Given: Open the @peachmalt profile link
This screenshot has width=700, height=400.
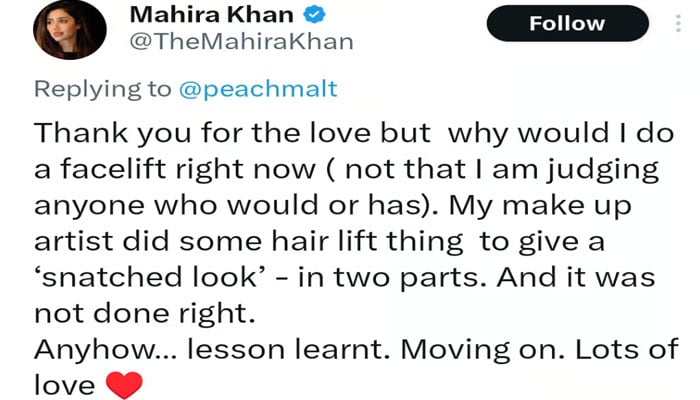Looking at the screenshot, I should (257, 89).
